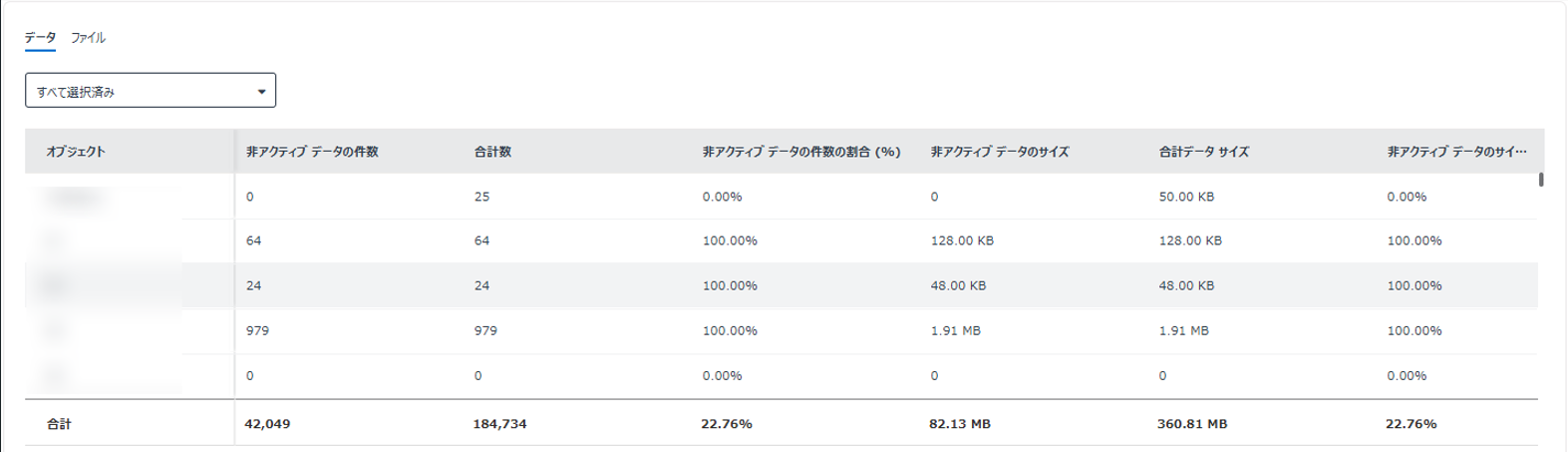Select the 非アクティブ データのサイズ column header

point(999,153)
